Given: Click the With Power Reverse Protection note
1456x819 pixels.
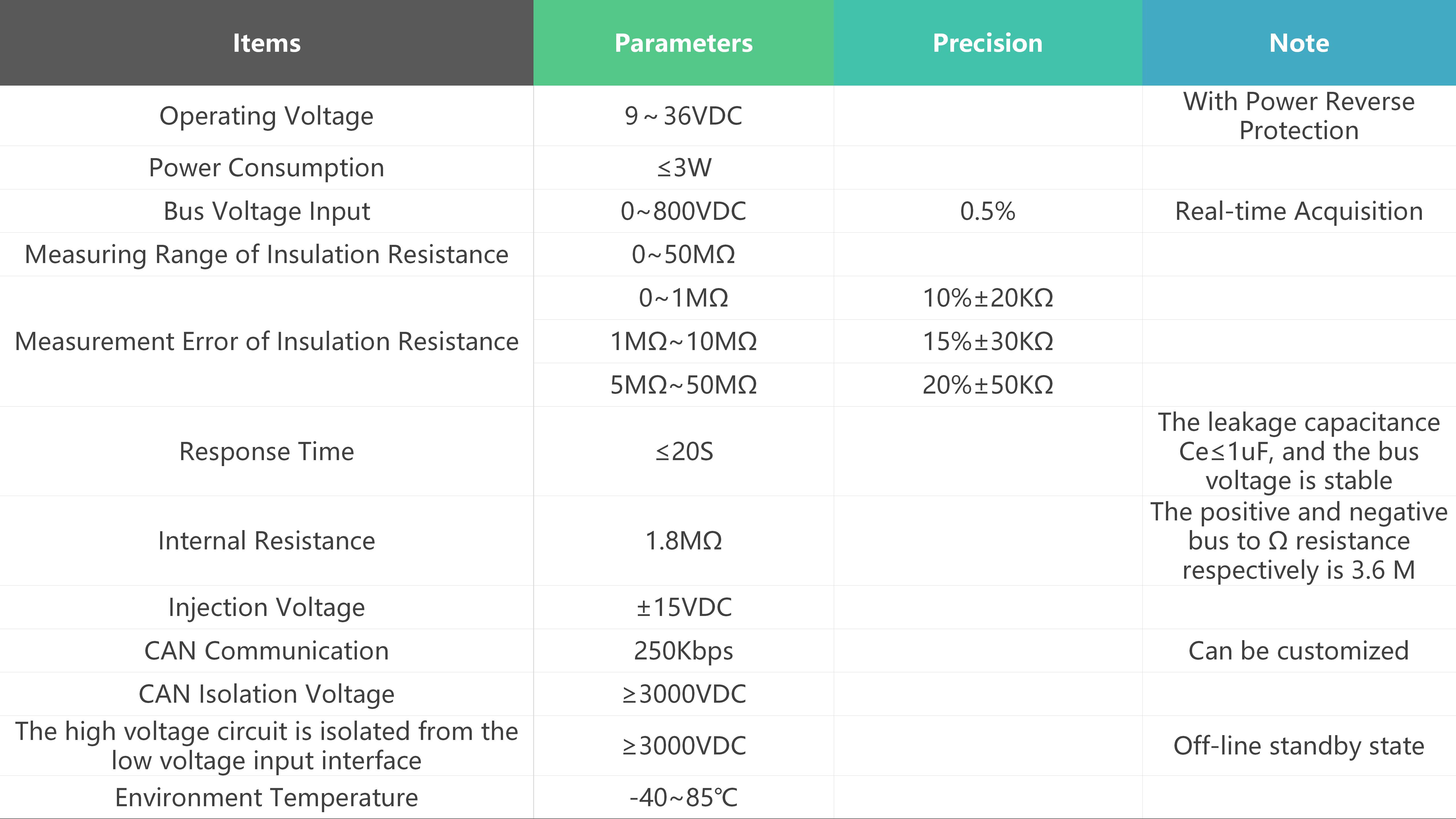Looking at the screenshot, I should [1299, 116].
